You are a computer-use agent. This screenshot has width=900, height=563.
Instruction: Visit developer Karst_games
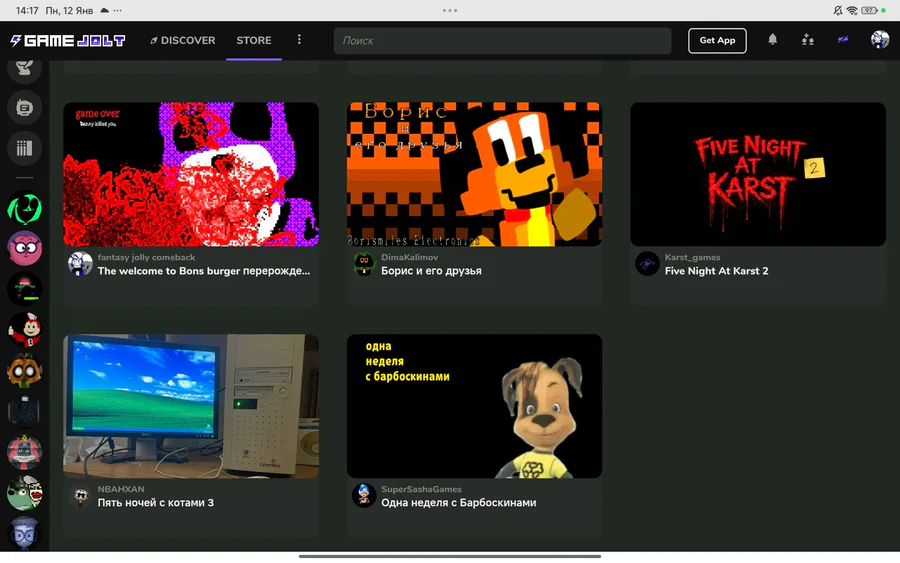click(692, 258)
